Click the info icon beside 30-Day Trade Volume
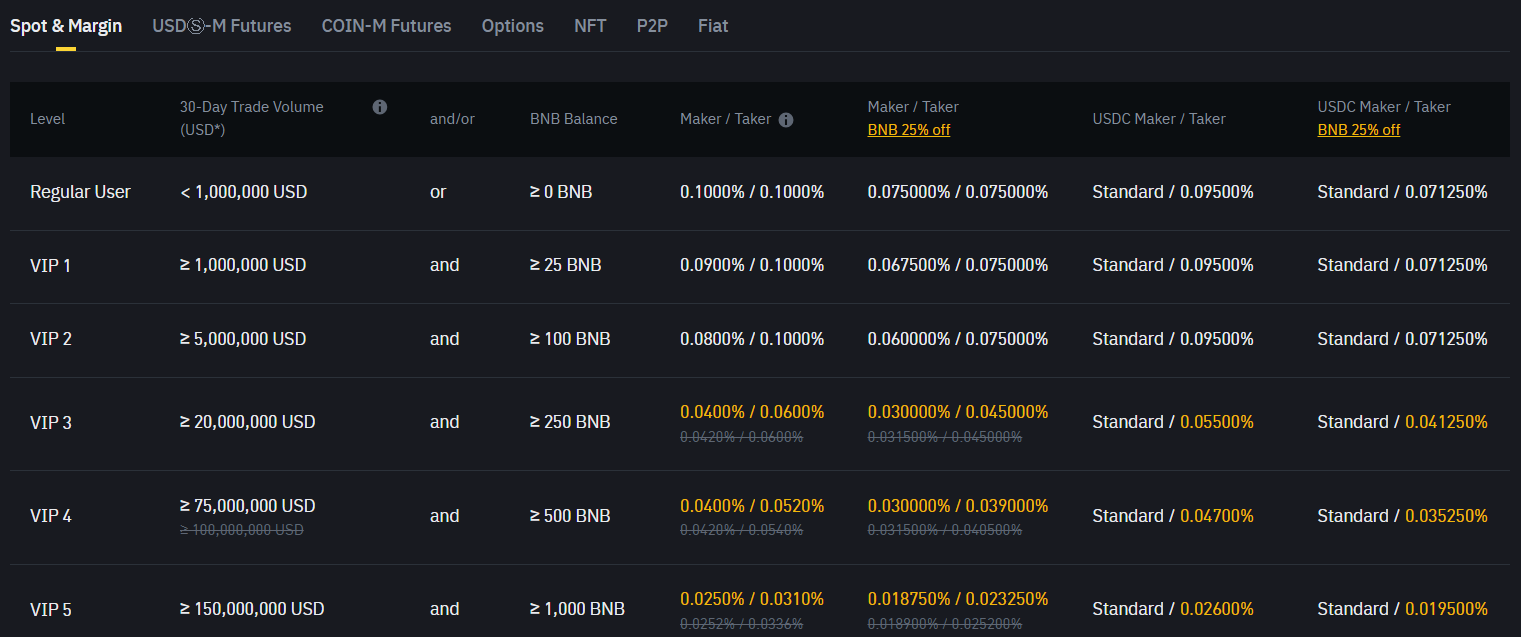This screenshot has height=637, width=1521. (380, 106)
